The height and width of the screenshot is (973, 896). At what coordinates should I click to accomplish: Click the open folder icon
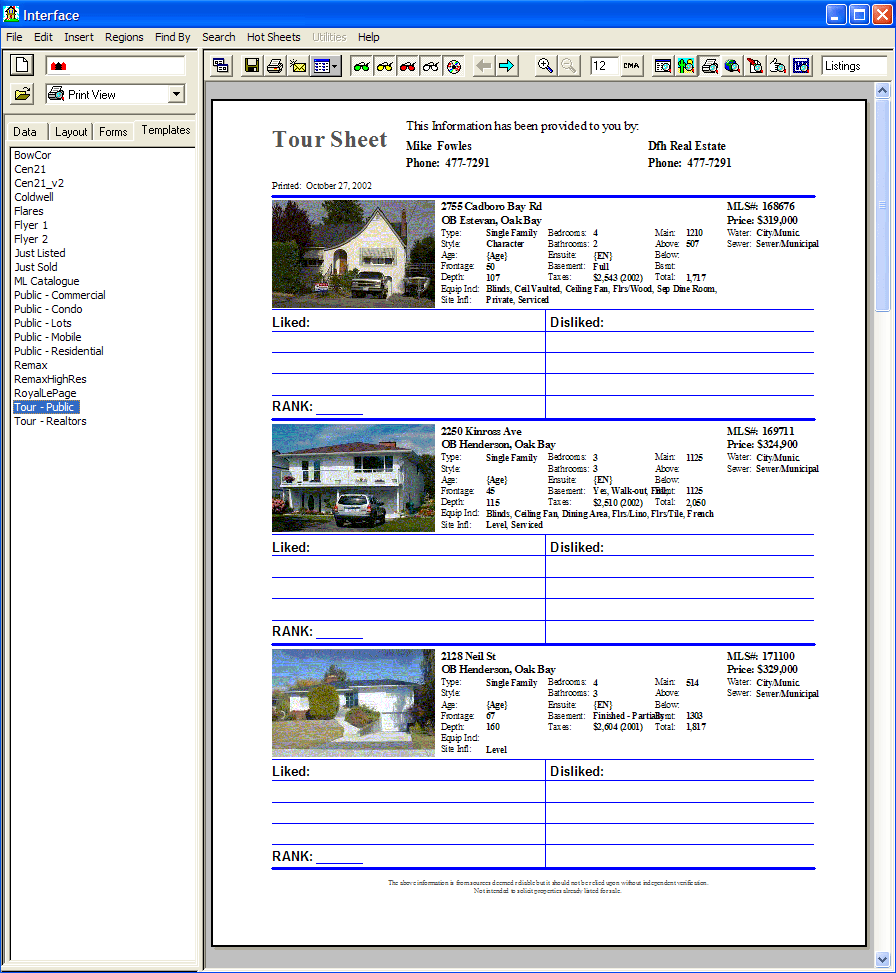[x=22, y=94]
